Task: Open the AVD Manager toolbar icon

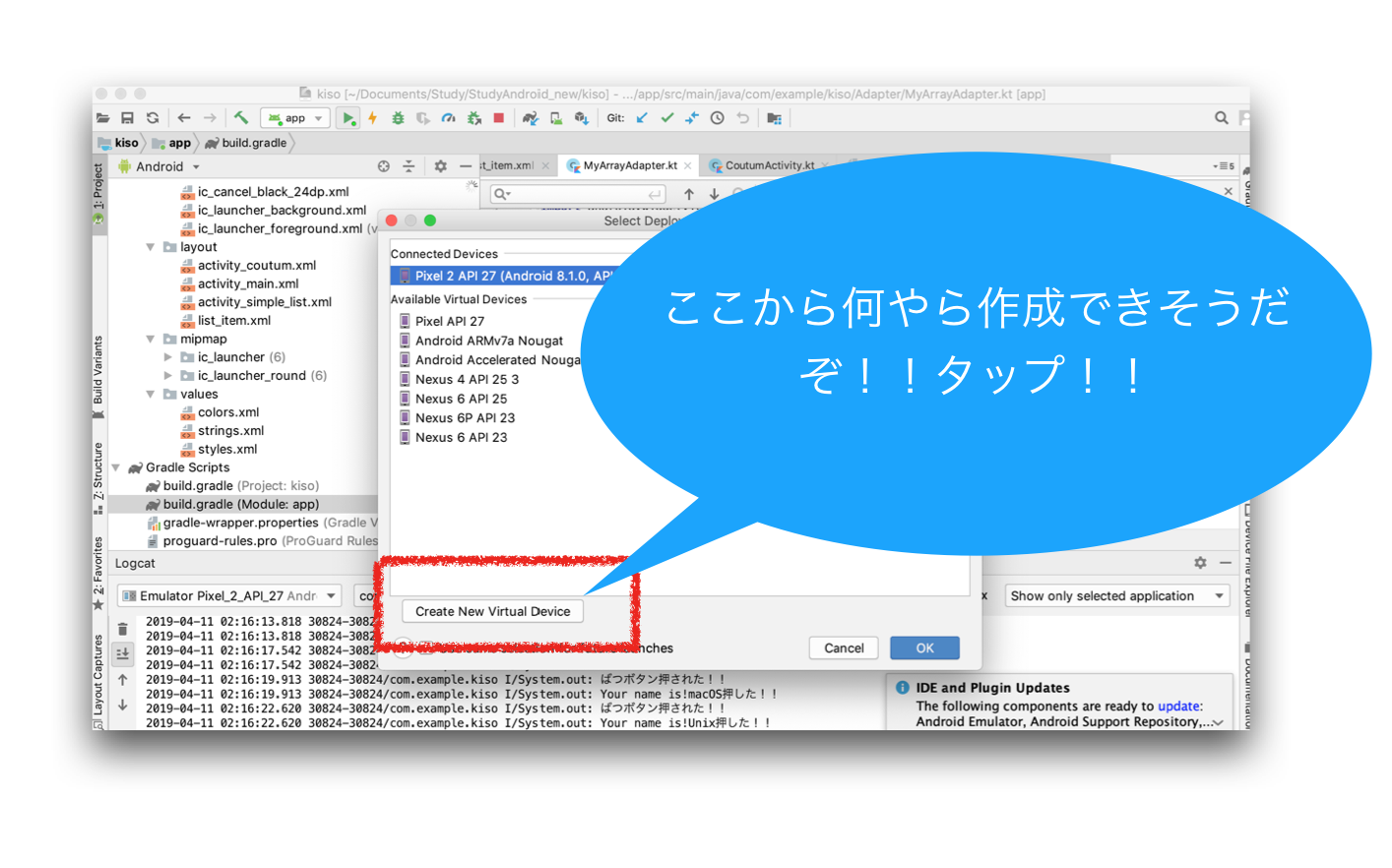Action: 556,118
